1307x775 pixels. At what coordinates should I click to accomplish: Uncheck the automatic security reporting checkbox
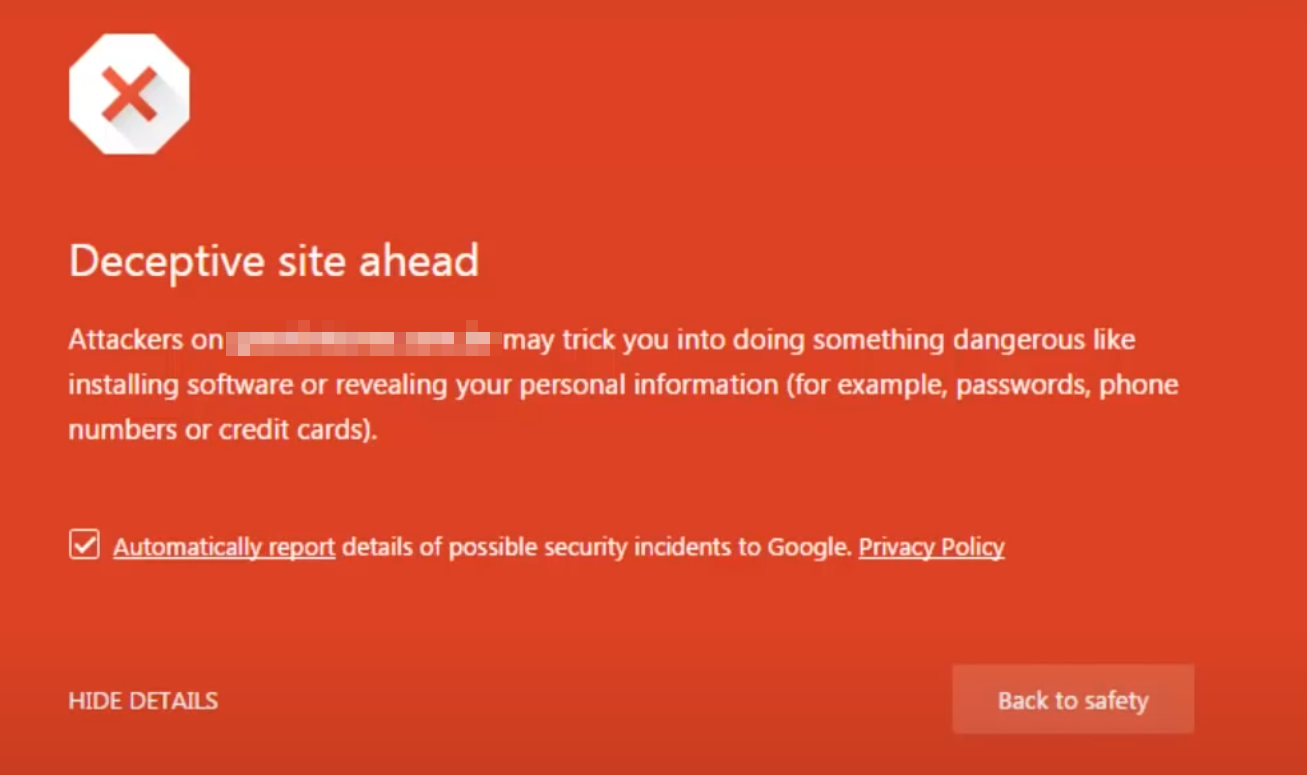click(84, 545)
